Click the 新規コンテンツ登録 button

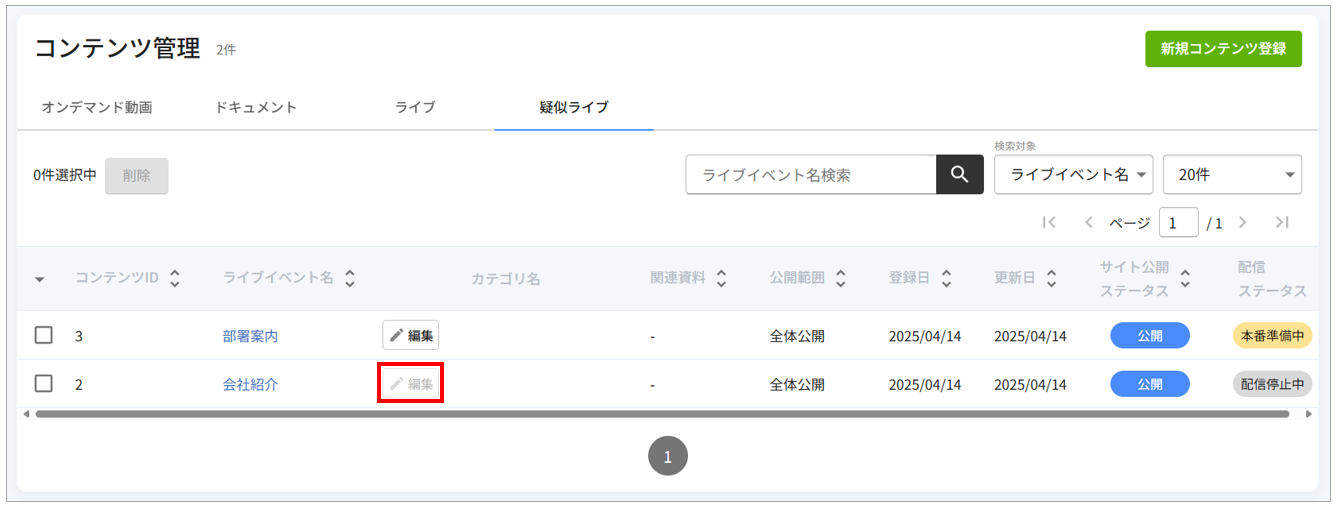coord(1223,48)
